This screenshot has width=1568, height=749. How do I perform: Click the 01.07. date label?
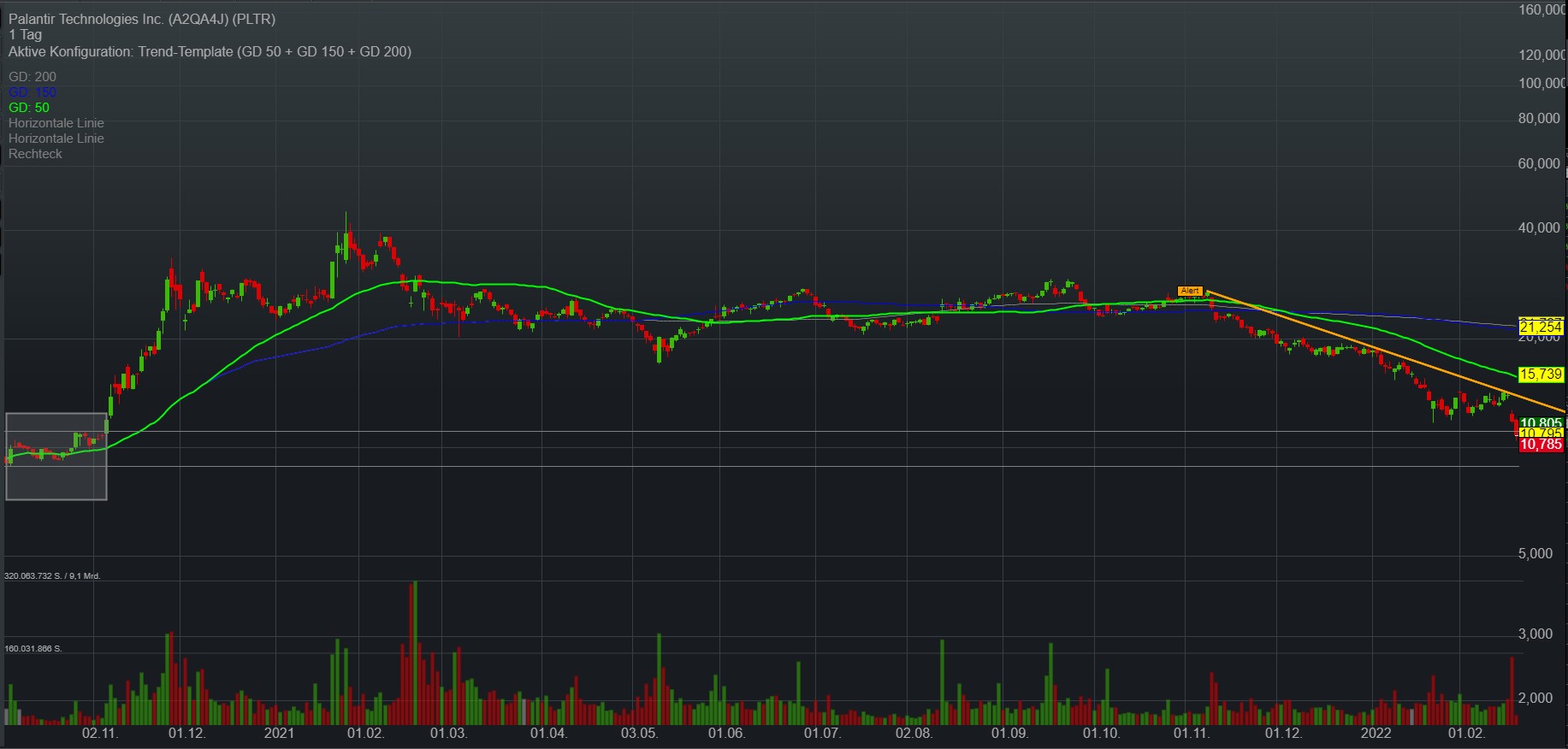pos(822,734)
